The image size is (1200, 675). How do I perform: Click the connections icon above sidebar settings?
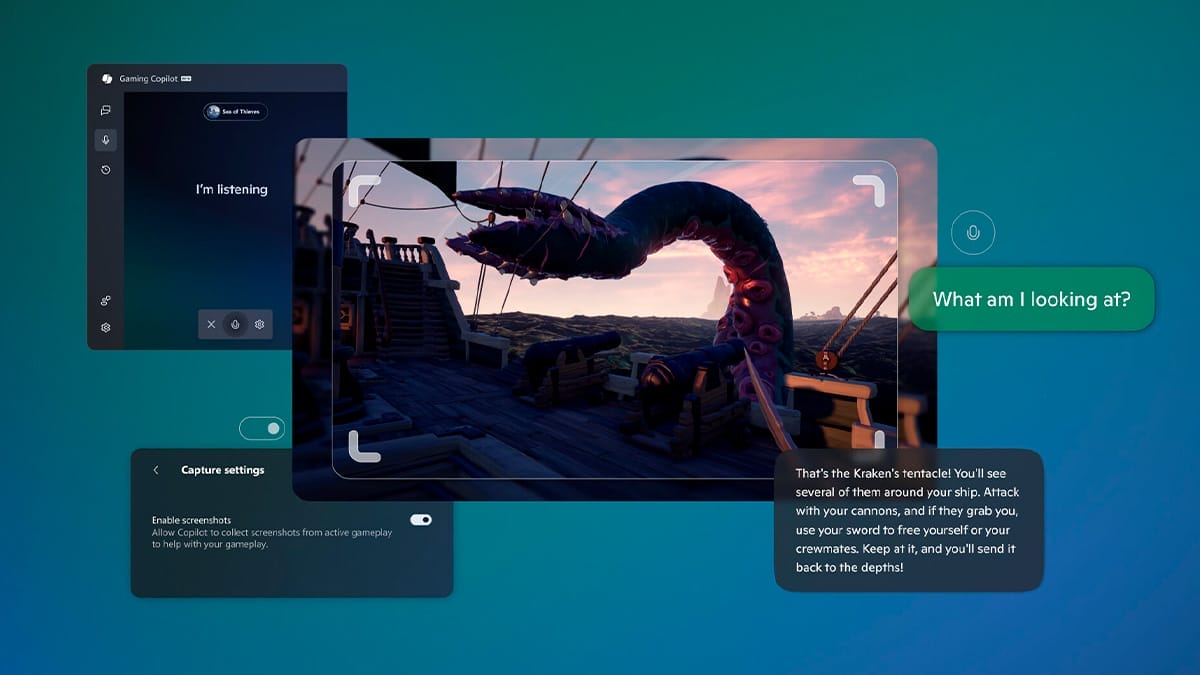tap(106, 300)
